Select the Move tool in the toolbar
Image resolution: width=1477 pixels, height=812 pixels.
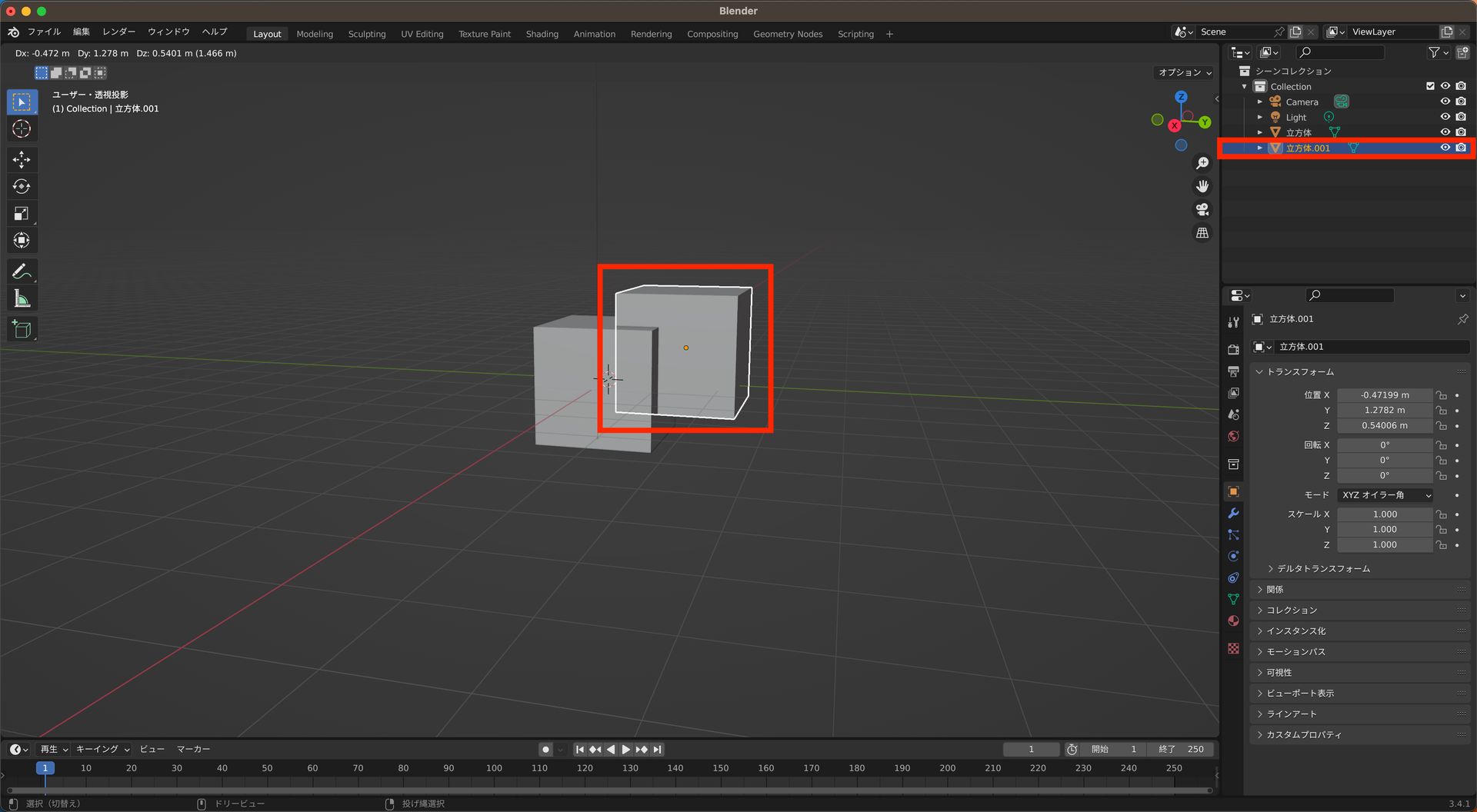(22, 159)
